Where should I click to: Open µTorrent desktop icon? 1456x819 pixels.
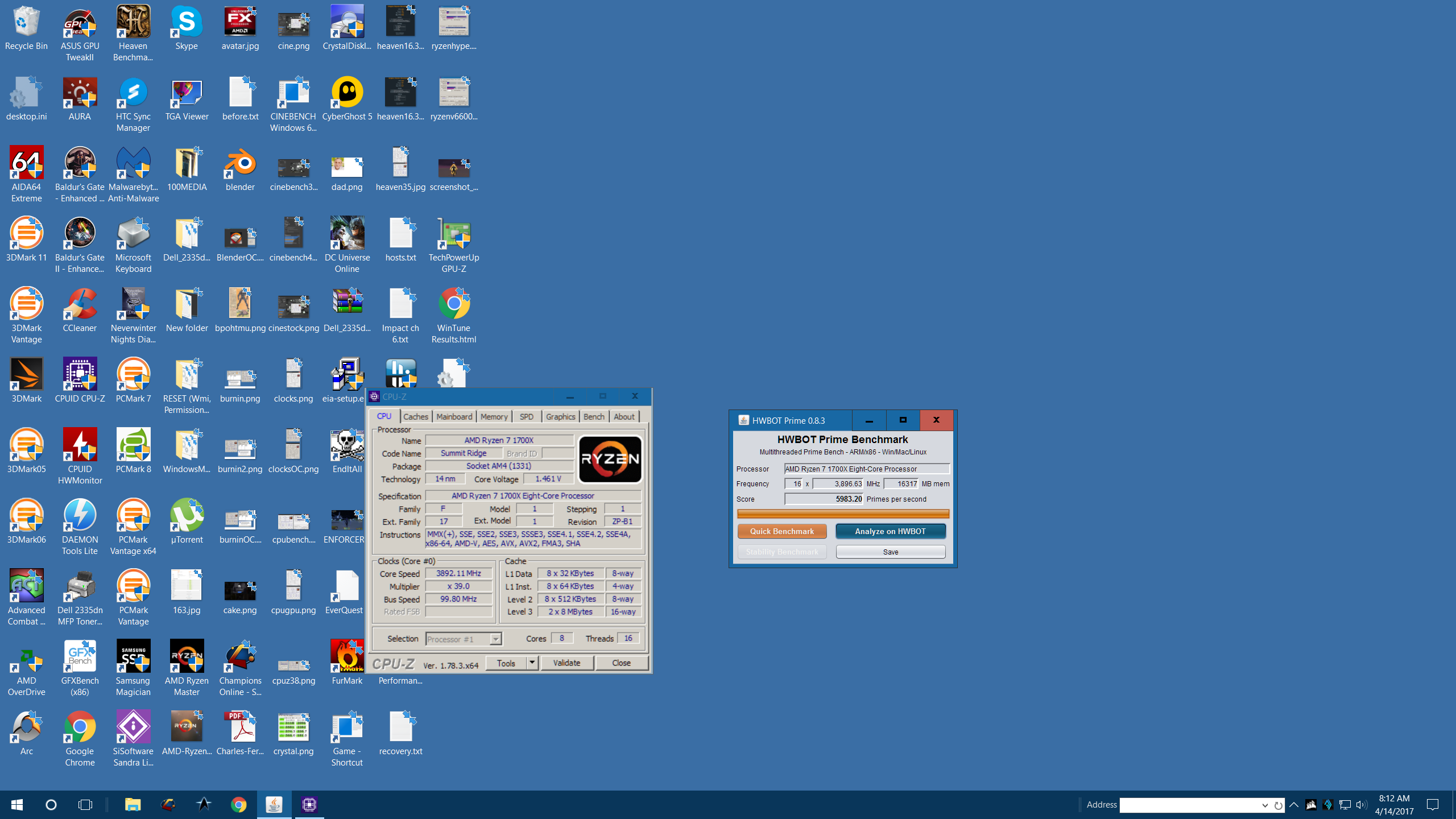pyautogui.click(x=187, y=522)
